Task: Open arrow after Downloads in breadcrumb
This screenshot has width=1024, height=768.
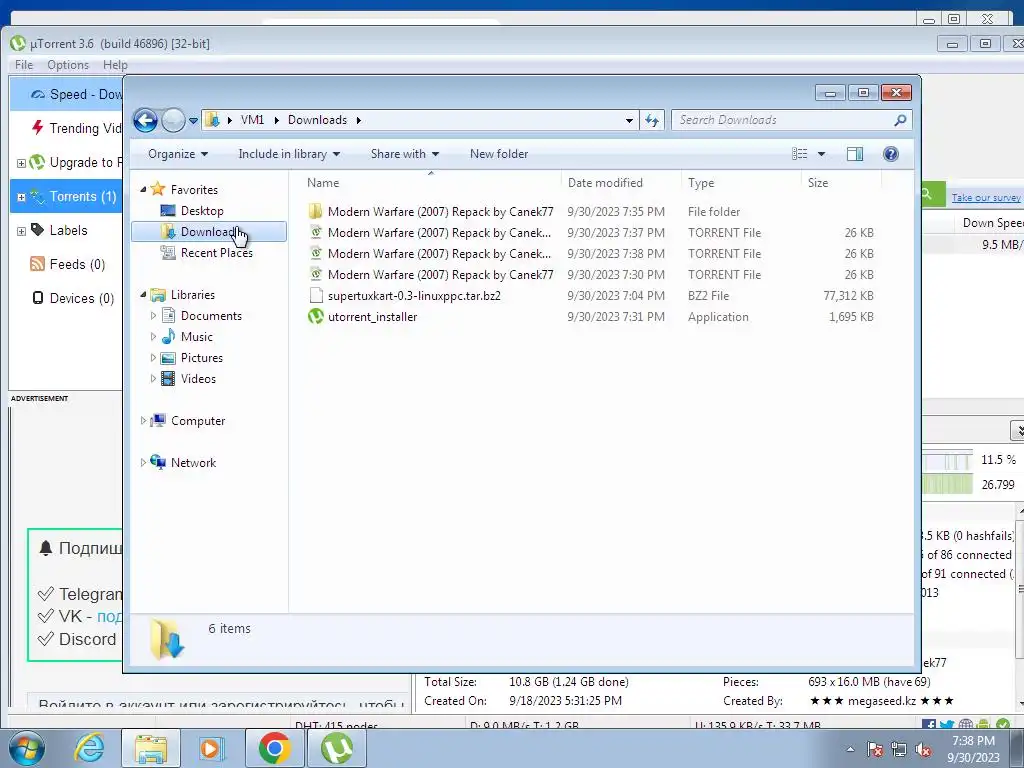Action: click(359, 120)
